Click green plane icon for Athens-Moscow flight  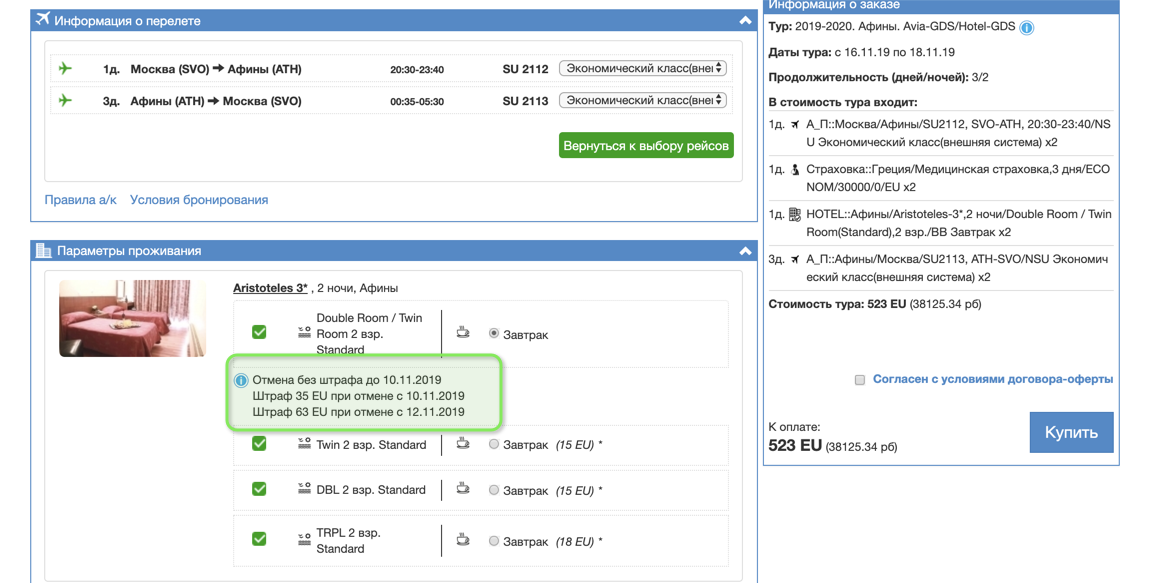[66, 101]
